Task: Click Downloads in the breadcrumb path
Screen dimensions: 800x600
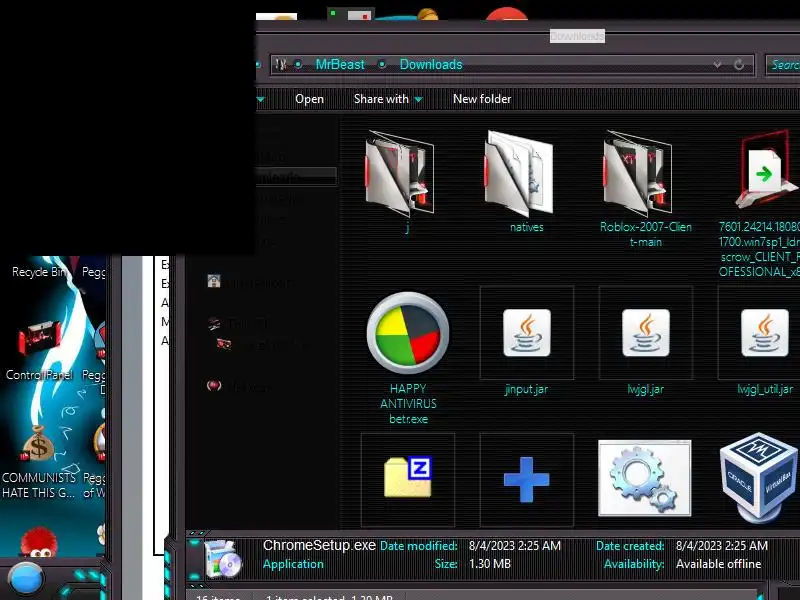Action: (431, 65)
